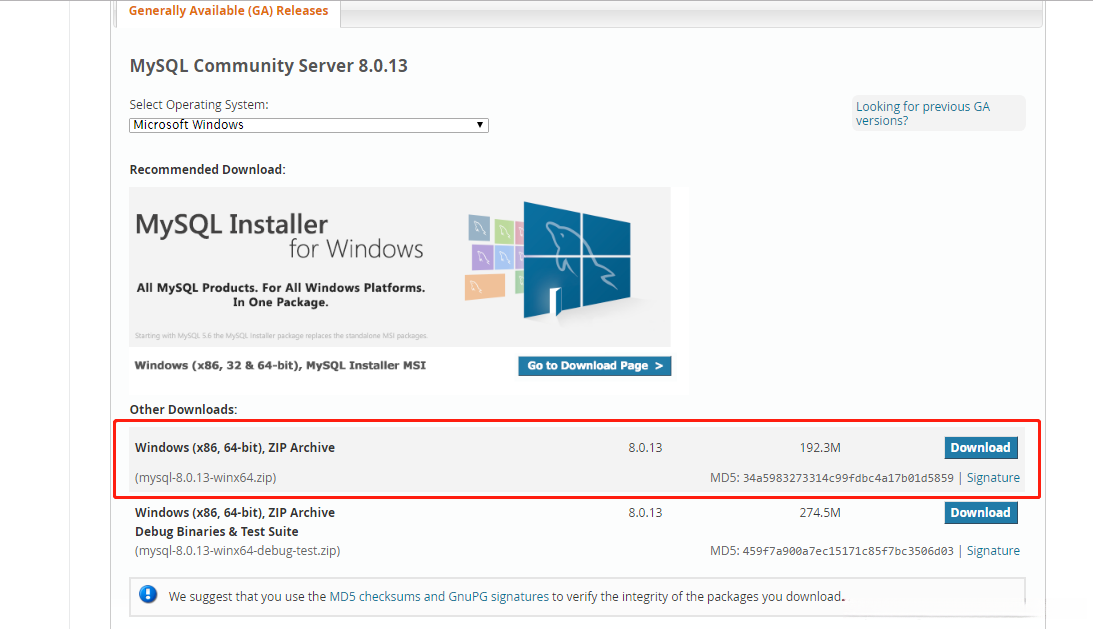1093x629 pixels.
Task: Click Looking for previous GA versions link
Action: pyautogui.click(x=922, y=113)
